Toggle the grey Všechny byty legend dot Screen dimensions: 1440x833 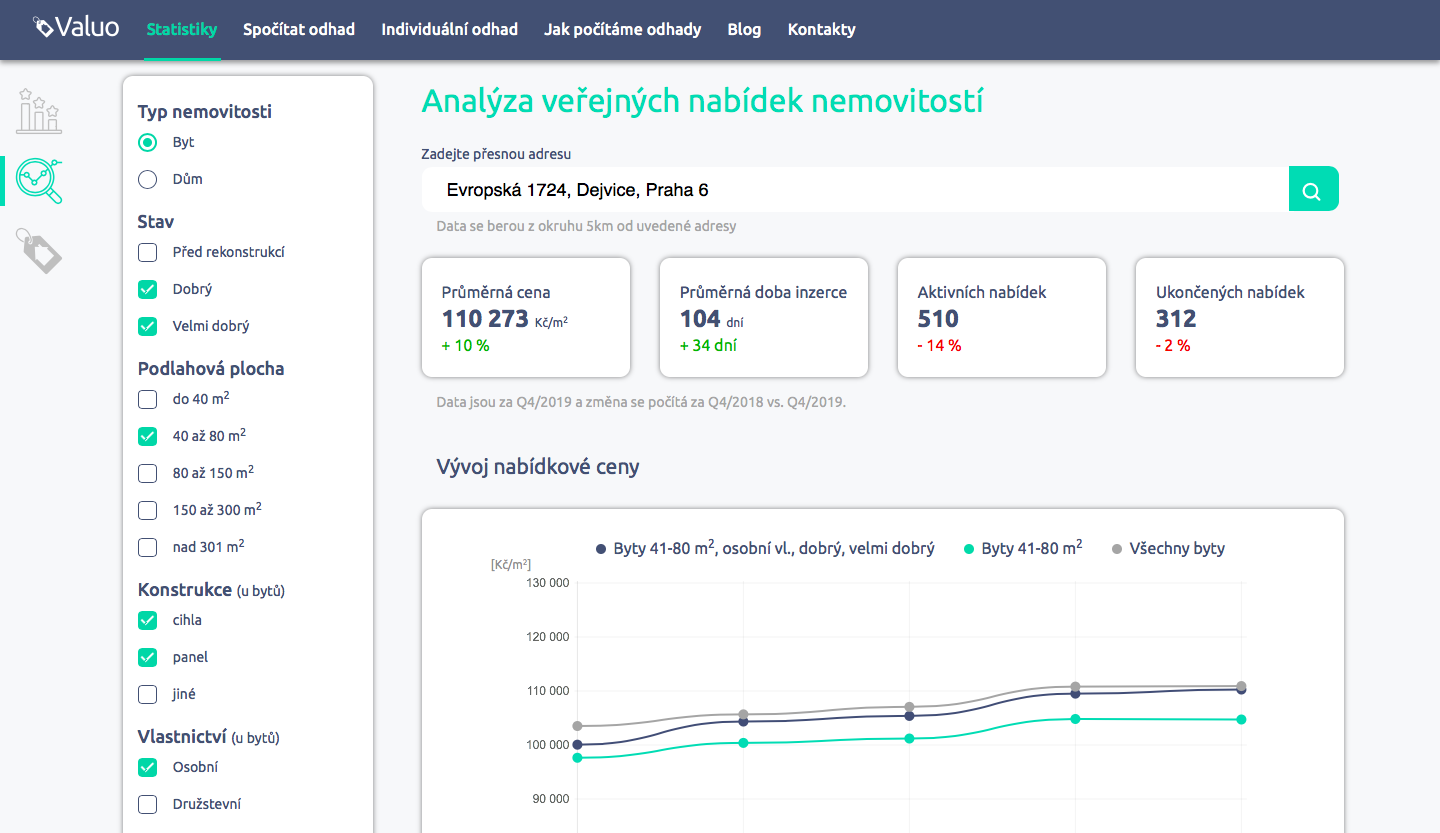(x=1117, y=549)
